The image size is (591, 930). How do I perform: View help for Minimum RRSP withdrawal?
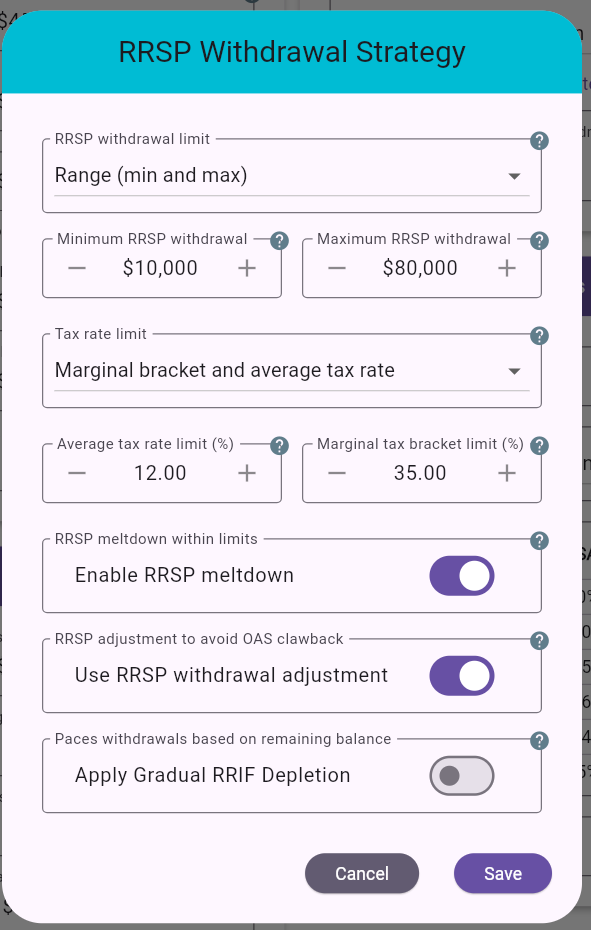pyautogui.click(x=279, y=240)
